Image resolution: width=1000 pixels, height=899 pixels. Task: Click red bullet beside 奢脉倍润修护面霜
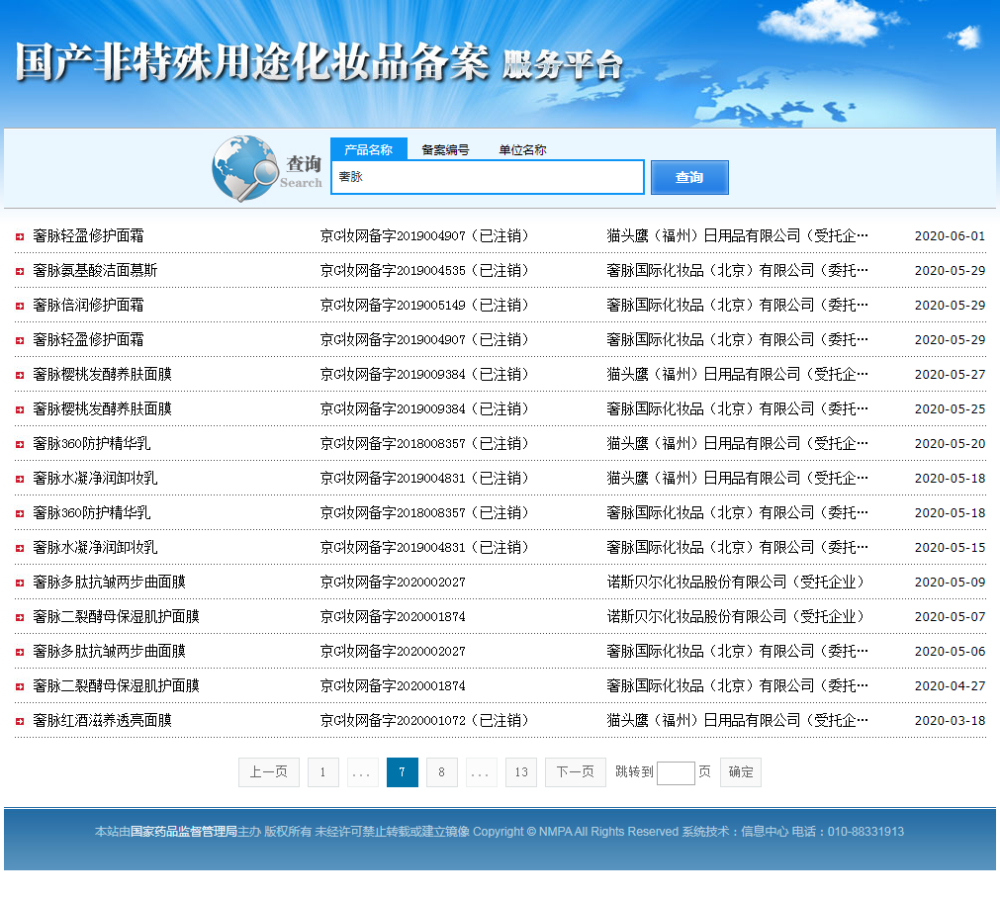coord(20,305)
